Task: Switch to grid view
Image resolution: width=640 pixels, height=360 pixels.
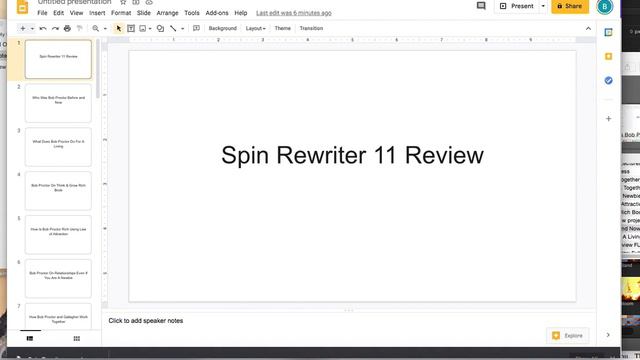Action: [77, 338]
